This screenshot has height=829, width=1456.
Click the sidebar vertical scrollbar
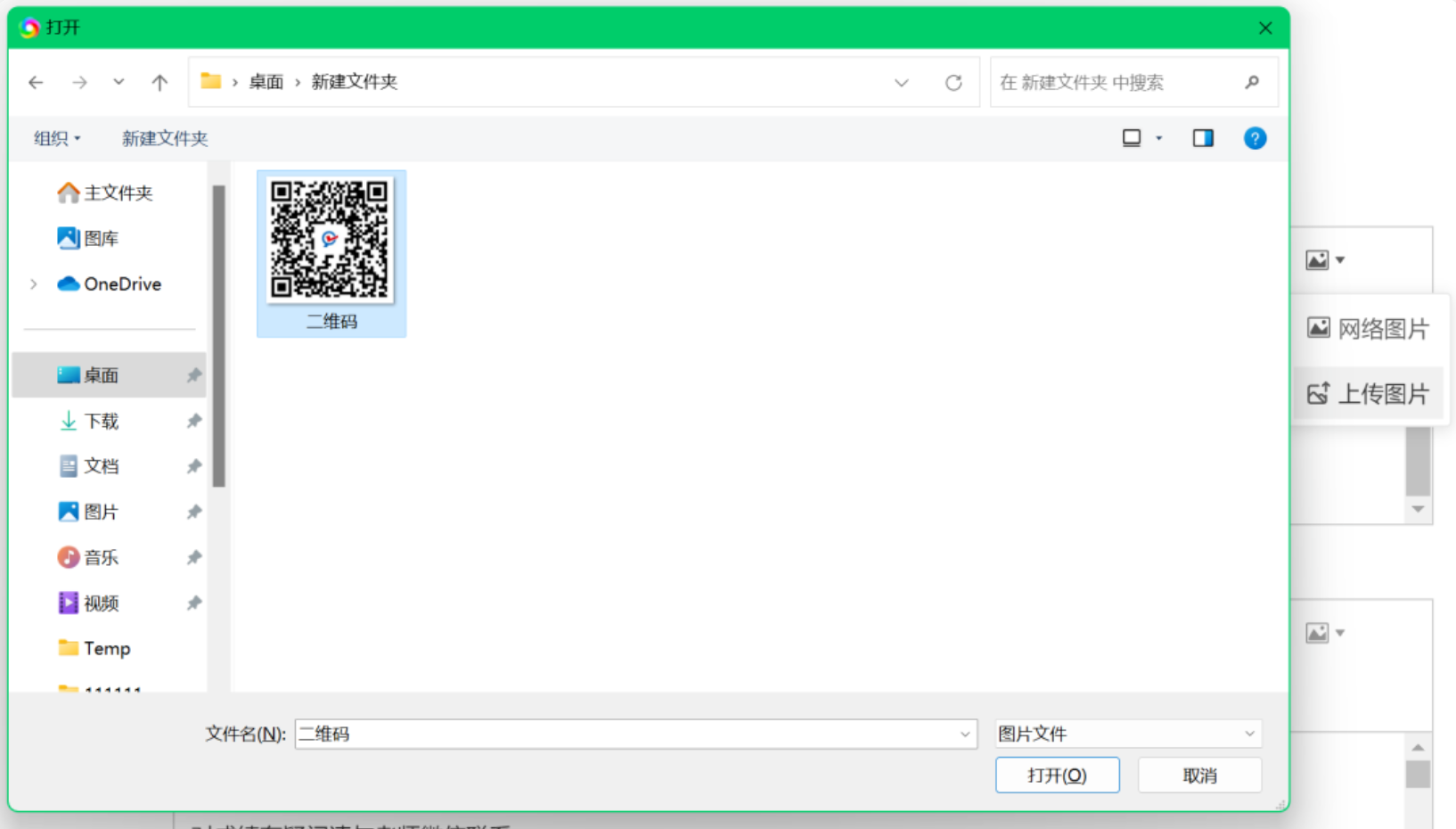219,336
